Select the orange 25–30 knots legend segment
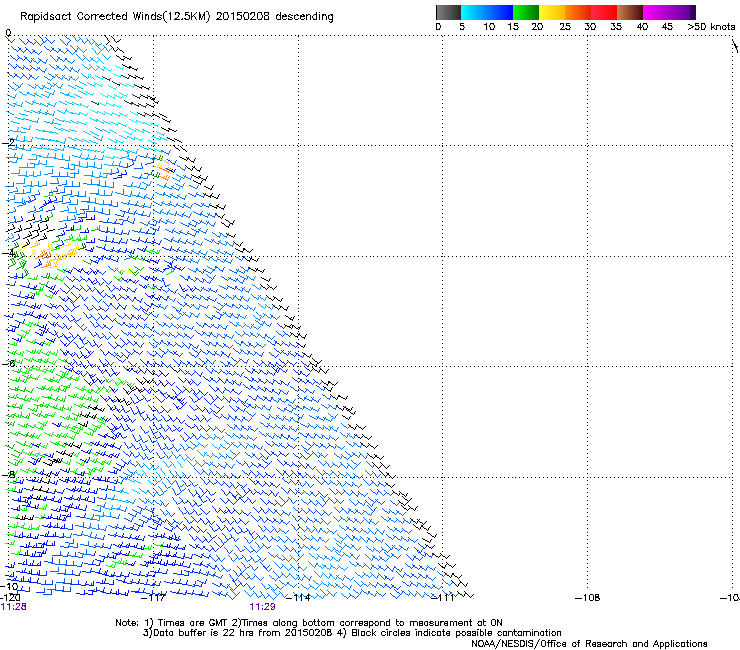This screenshot has width=740, height=650. click(578, 12)
